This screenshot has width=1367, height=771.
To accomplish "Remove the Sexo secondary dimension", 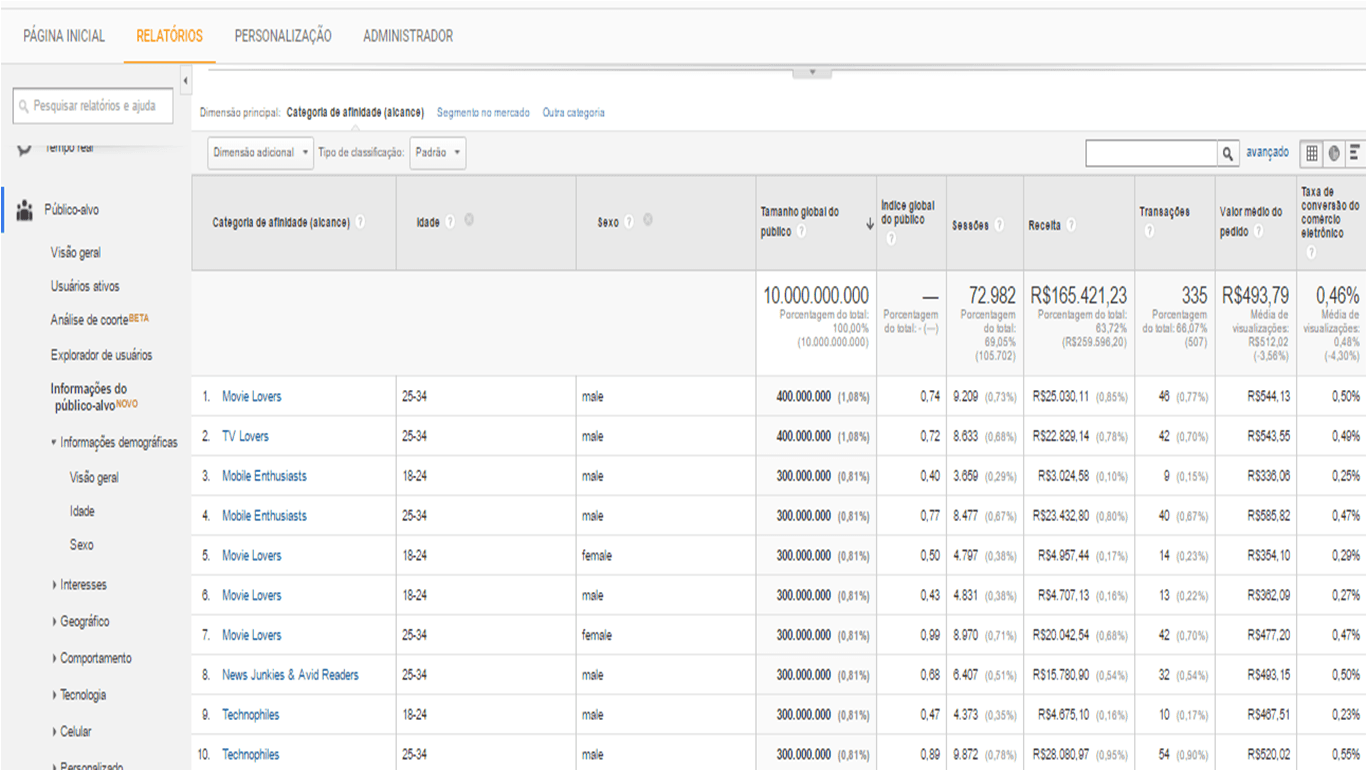I will (x=648, y=219).
